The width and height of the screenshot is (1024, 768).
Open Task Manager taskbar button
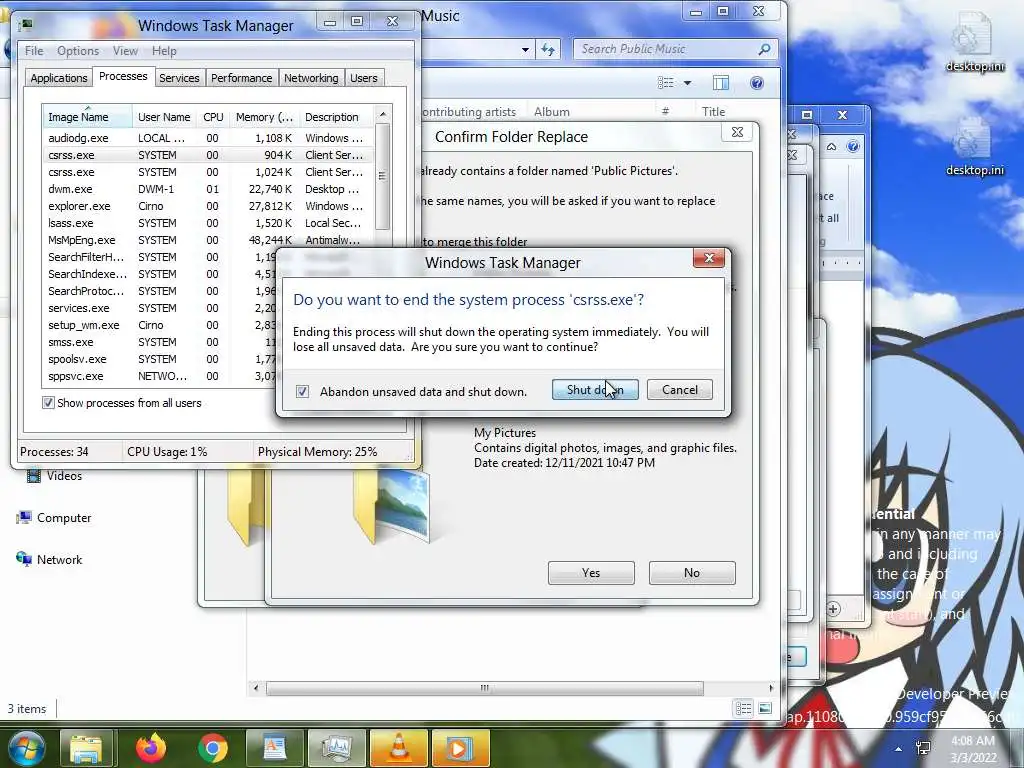coord(336,748)
